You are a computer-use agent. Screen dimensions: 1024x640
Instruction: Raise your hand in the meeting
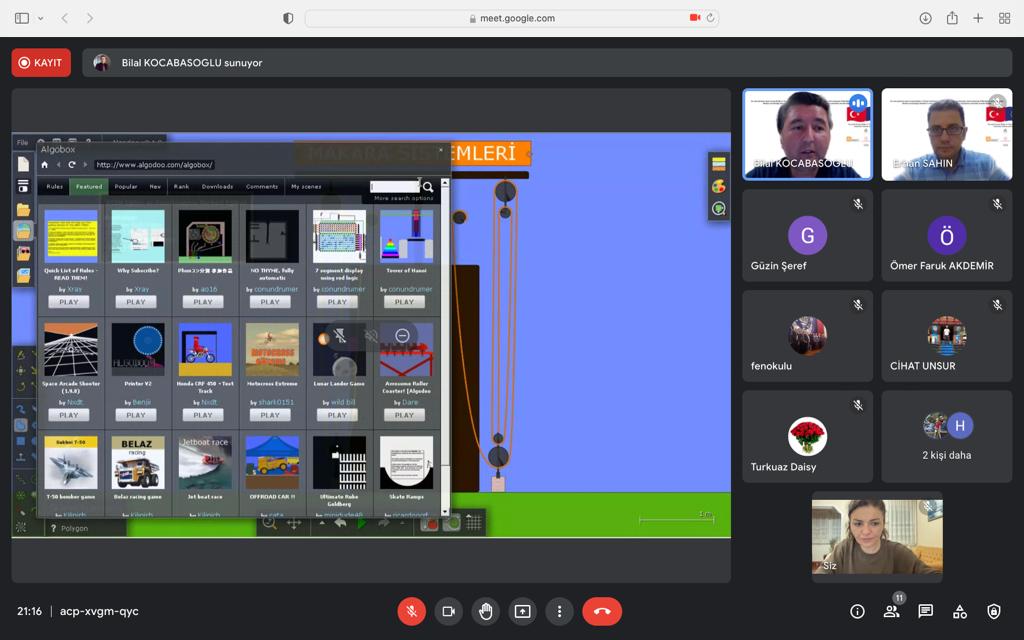pyautogui.click(x=485, y=612)
